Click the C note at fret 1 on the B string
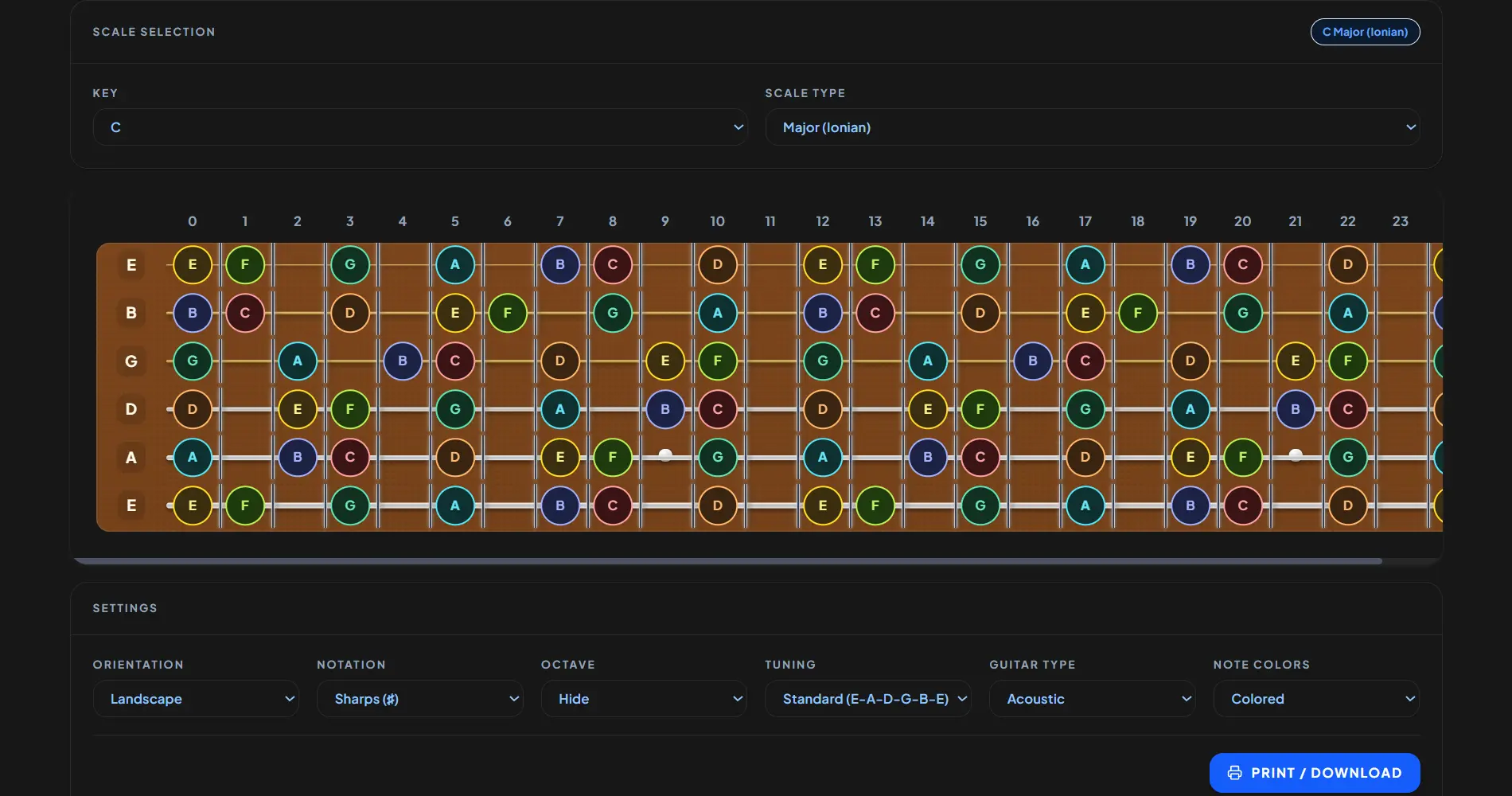 (245, 313)
